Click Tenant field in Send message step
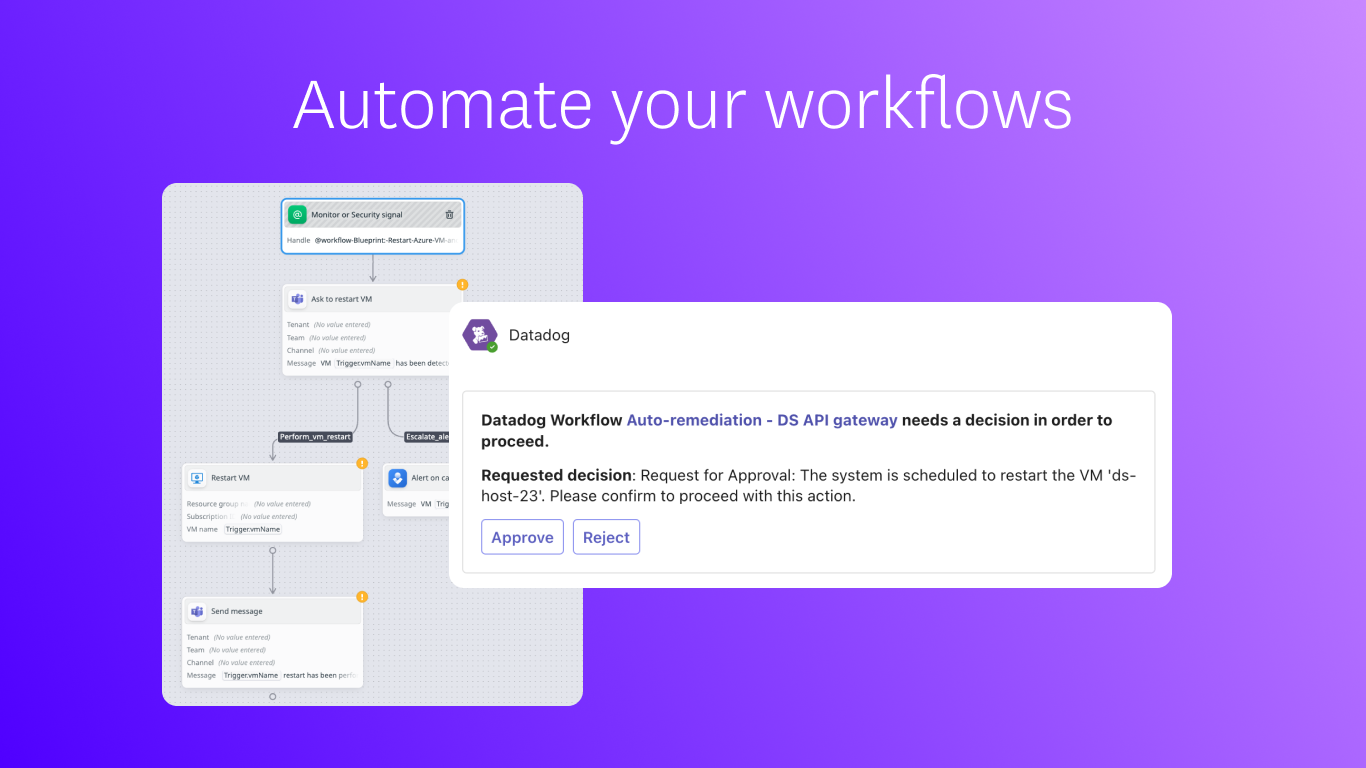Screen dimensions: 1366x768 tap(229, 637)
